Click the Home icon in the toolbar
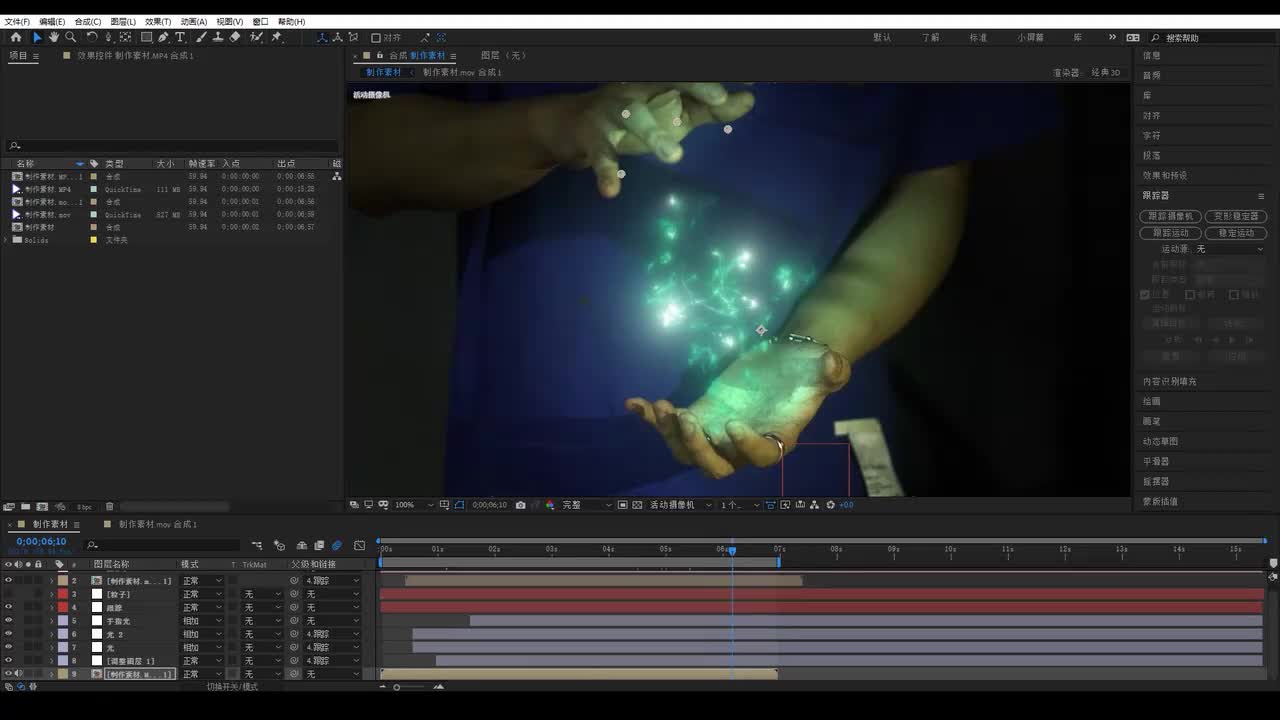The width and height of the screenshot is (1280, 720). coord(16,37)
